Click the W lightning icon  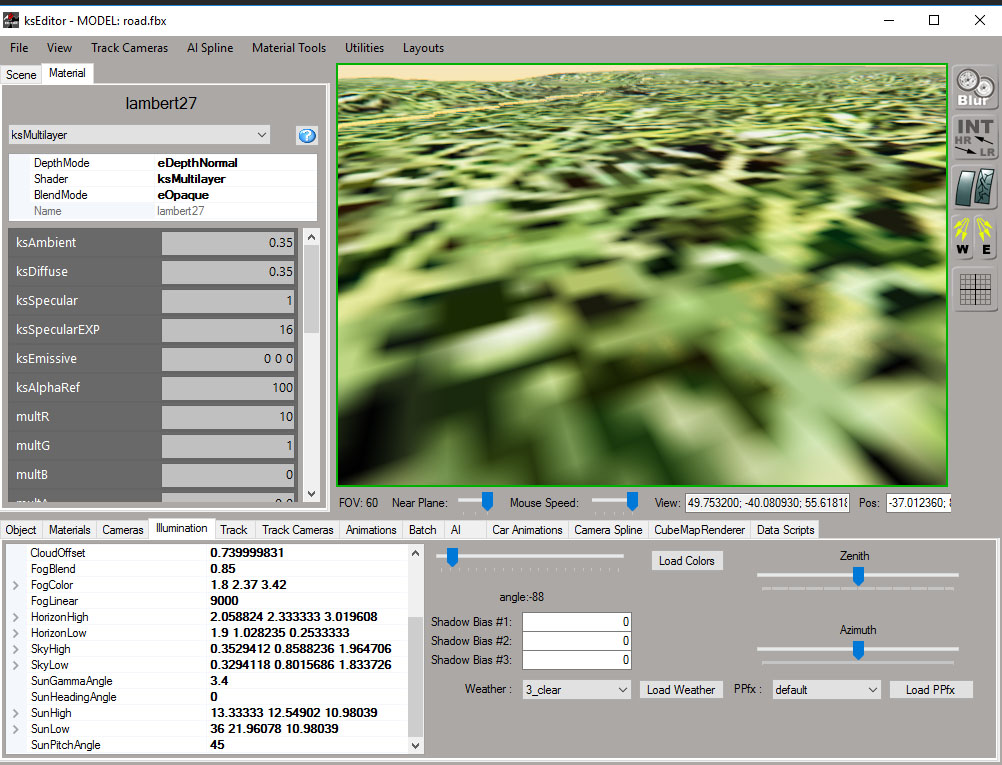point(962,236)
